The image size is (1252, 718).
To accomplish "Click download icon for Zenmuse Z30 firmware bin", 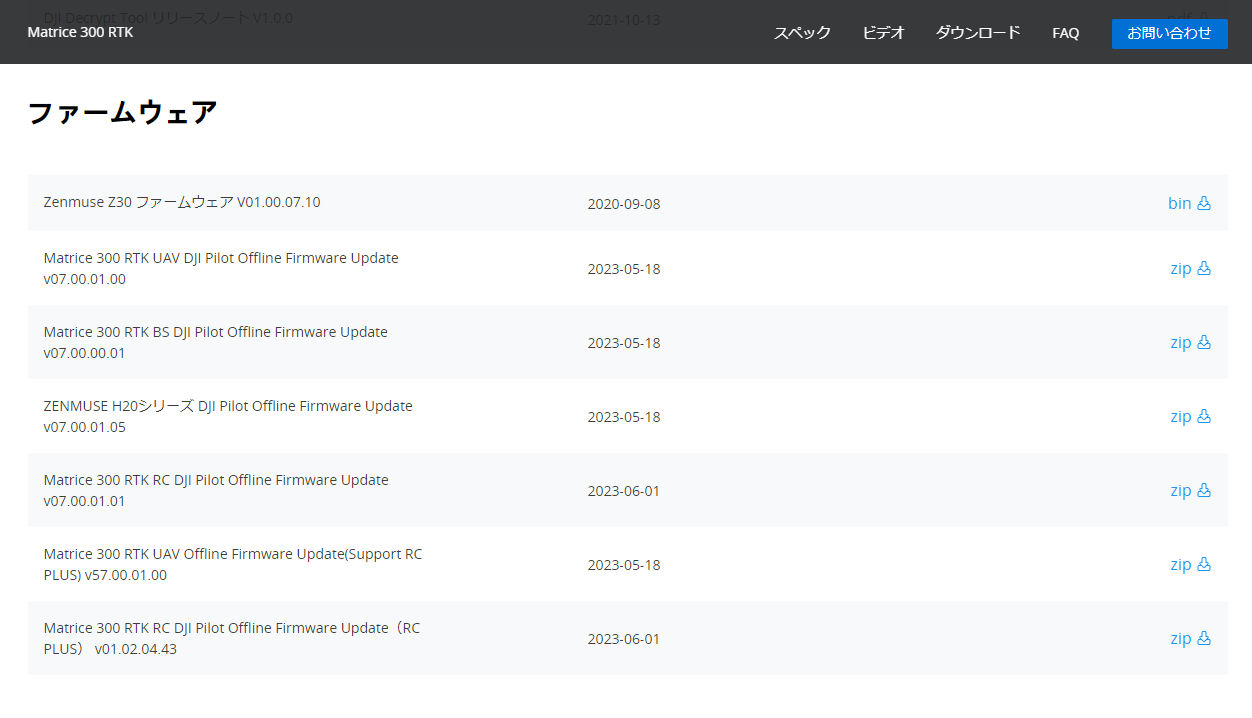I will pos(1204,203).
